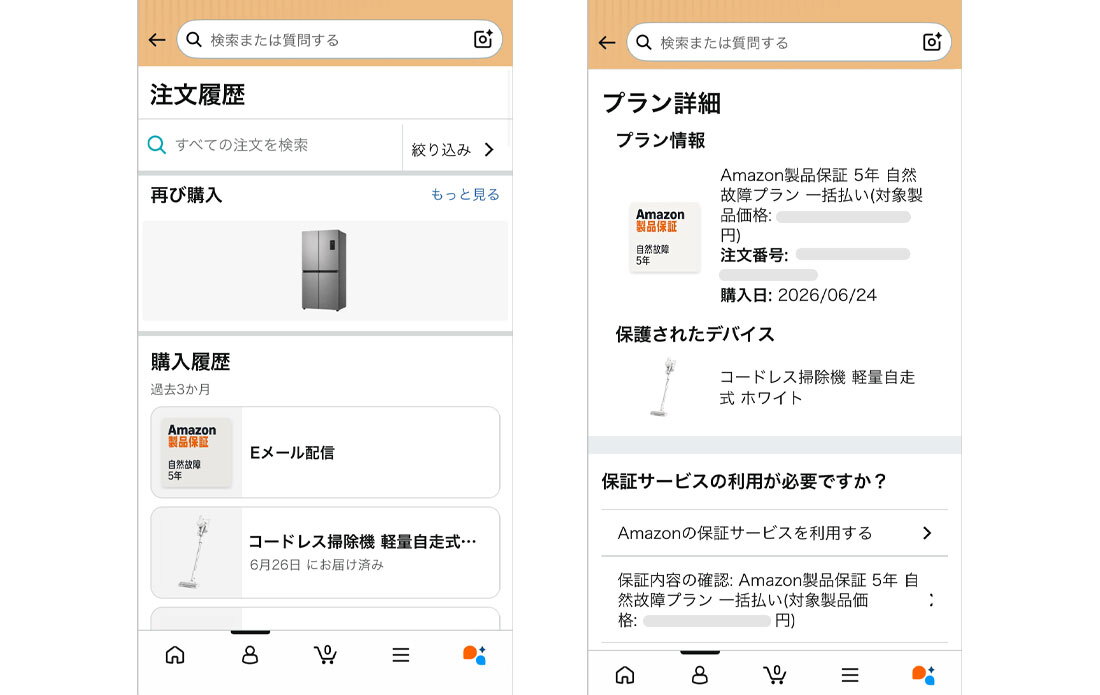Open the AI assistant icon on the right screen
The height and width of the screenshot is (695, 1100).
924,675
